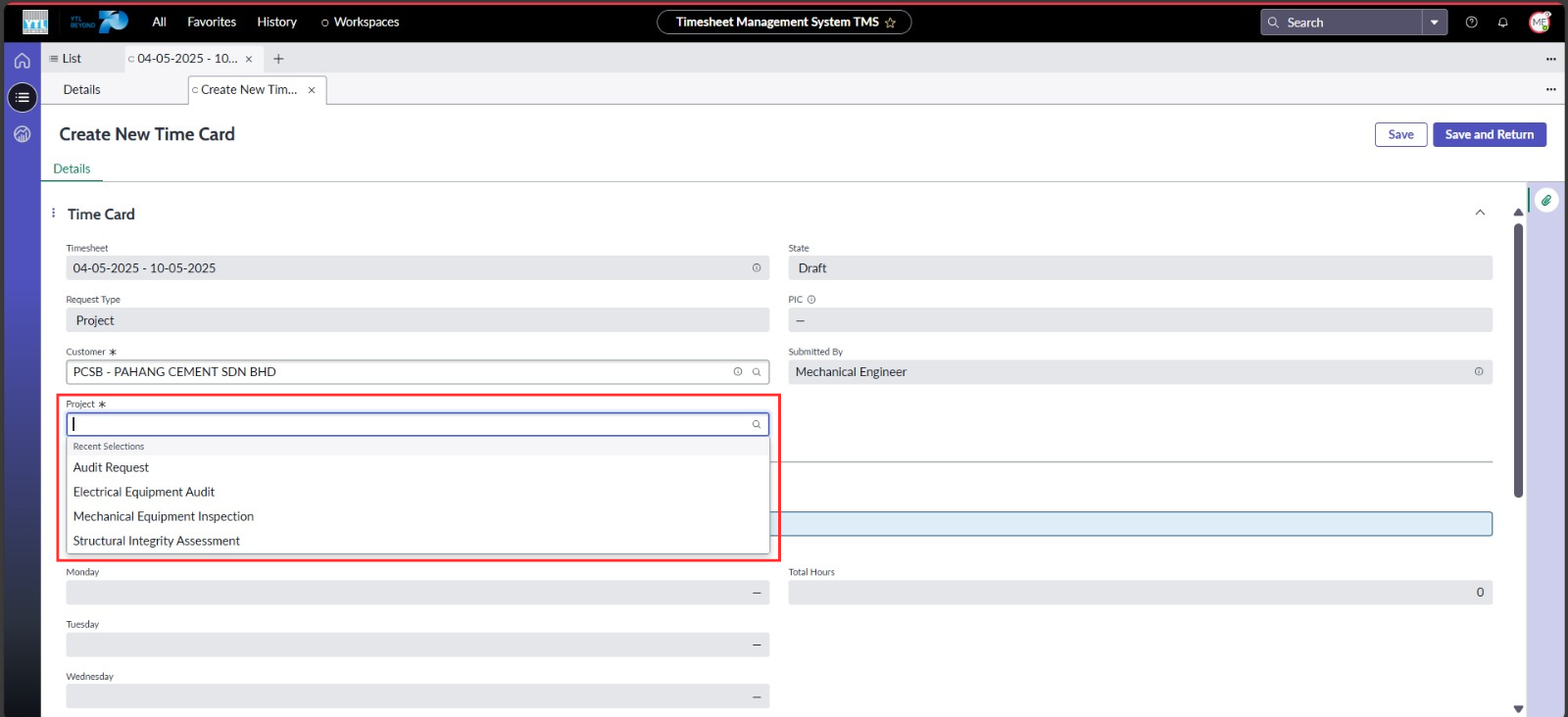1568x717 pixels.
Task: Click the paperclip attachment icon
Action: (x=1546, y=200)
